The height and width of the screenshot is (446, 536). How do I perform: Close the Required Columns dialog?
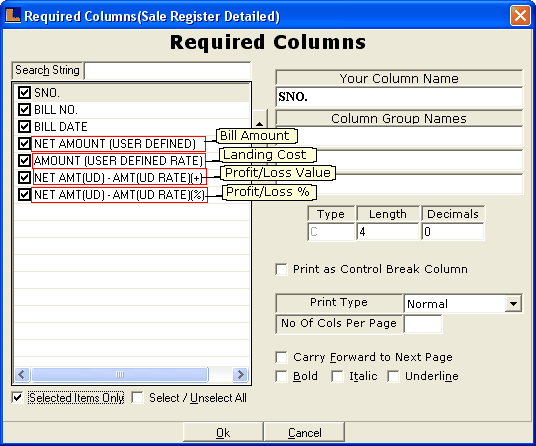pos(520,16)
